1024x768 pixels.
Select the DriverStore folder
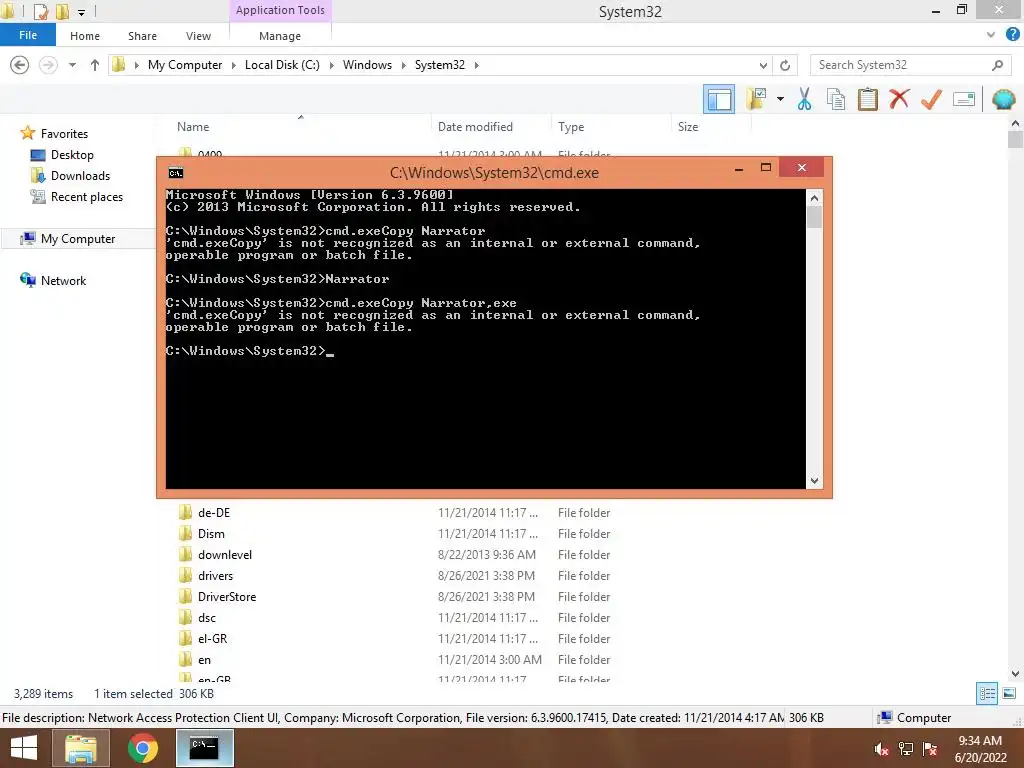pyautogui.click(x=227, y=596)
